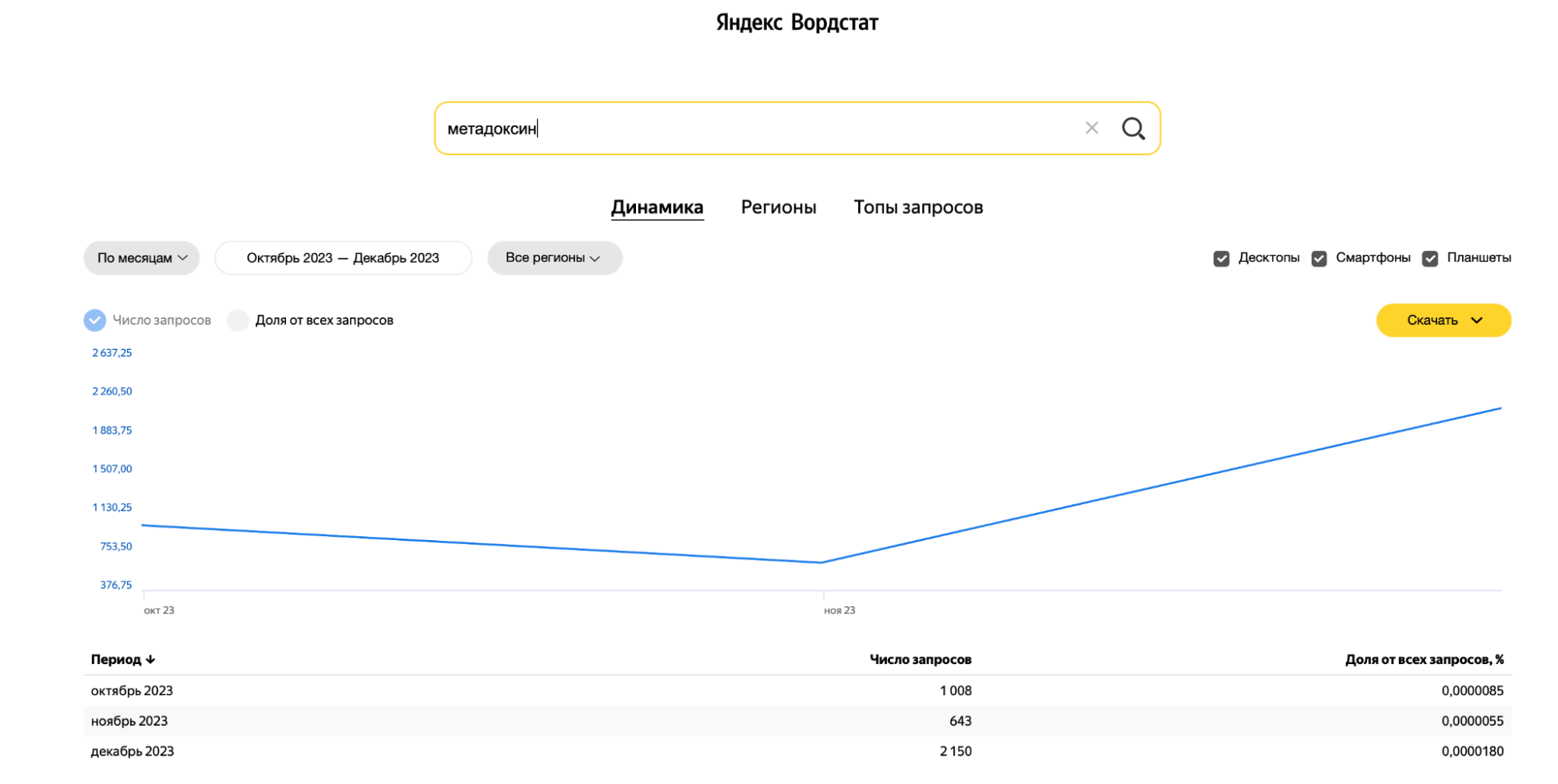The height and width of the screenshot is (784, 1558).
Task: Click the 1 507,00 y-axis label
Action: click(x=112, y=468)
